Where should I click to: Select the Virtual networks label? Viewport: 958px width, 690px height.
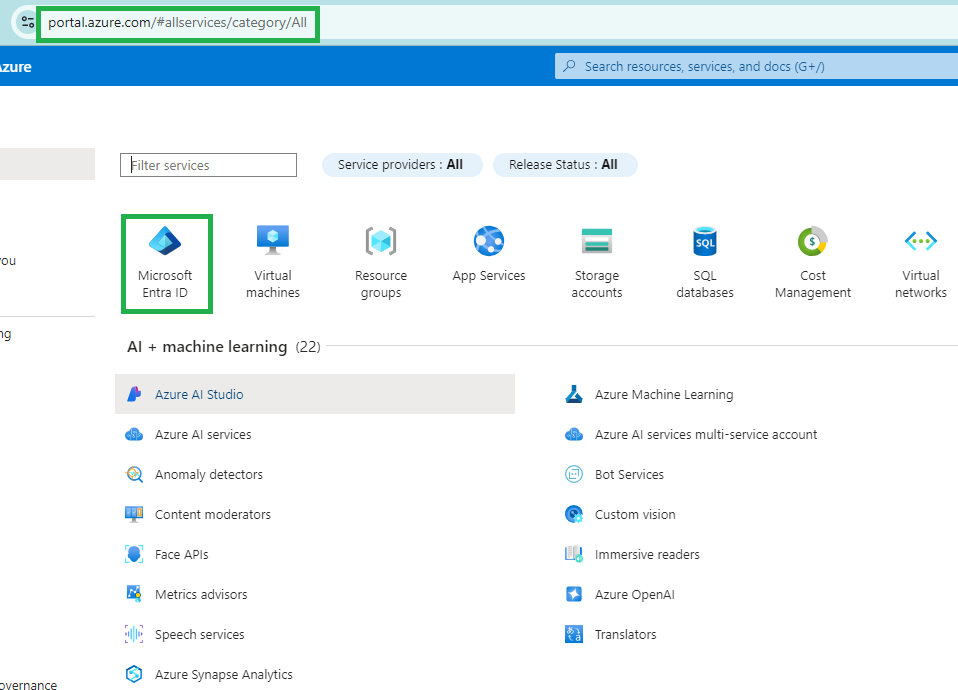point(921,284)
